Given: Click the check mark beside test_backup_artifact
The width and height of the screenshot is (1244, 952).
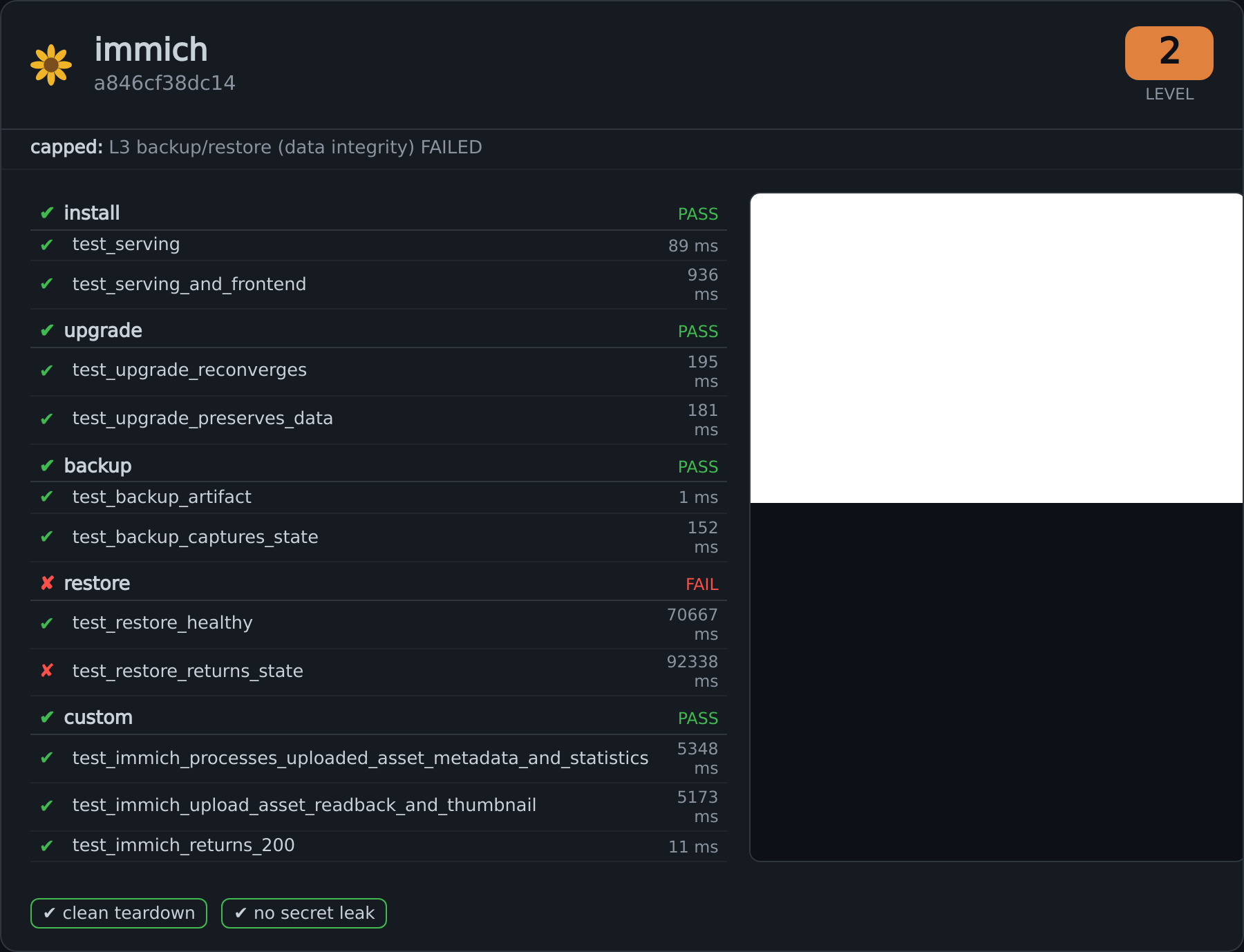Looking at the screenshot, I should (47, 497).
